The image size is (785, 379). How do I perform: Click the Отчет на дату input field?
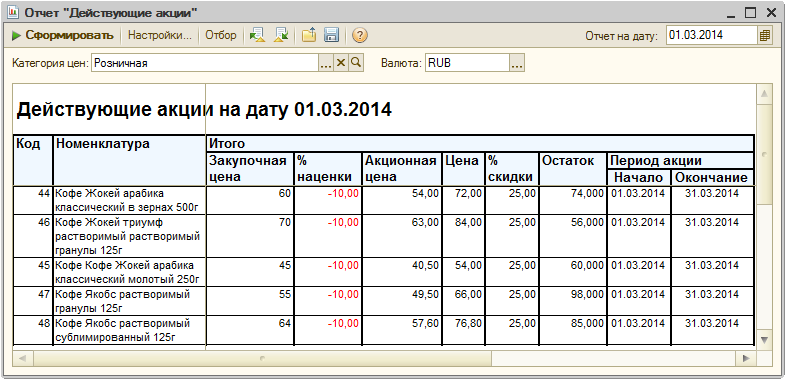(x=711, y=36)
